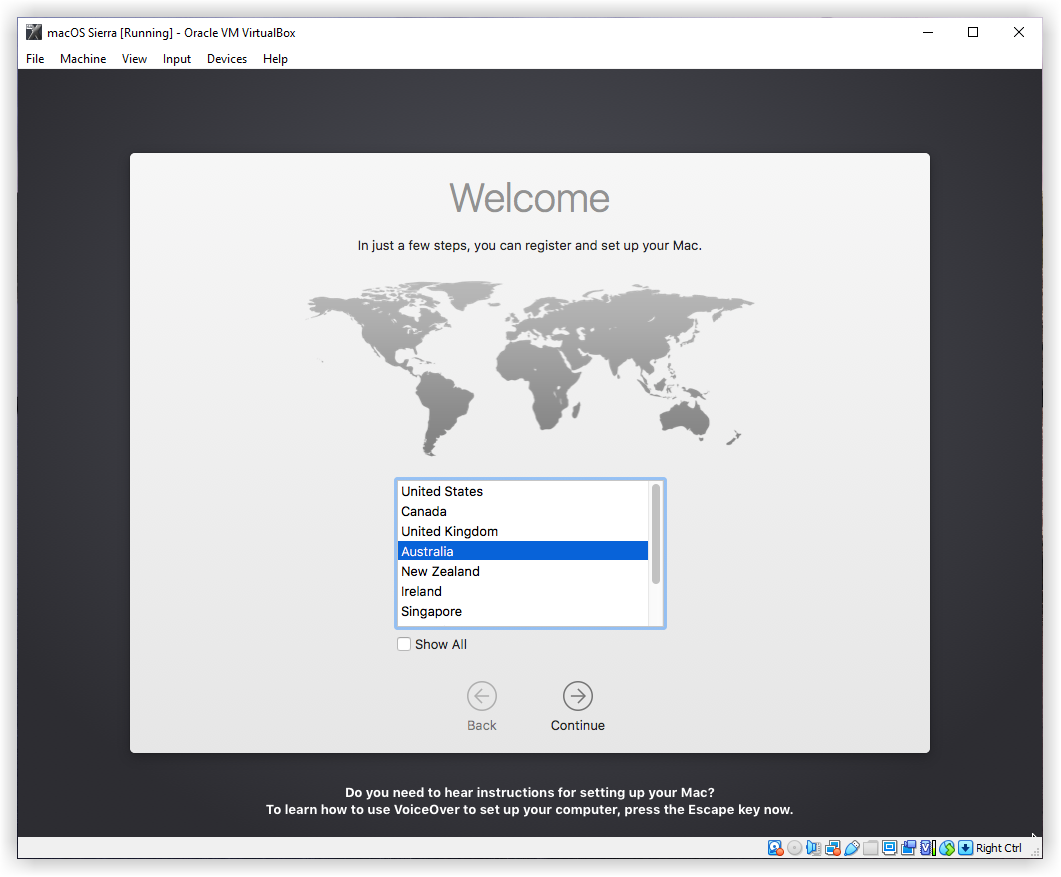Screen dimensions: 1061x877
Task: Open the Help menu
Action: (275, 59)
